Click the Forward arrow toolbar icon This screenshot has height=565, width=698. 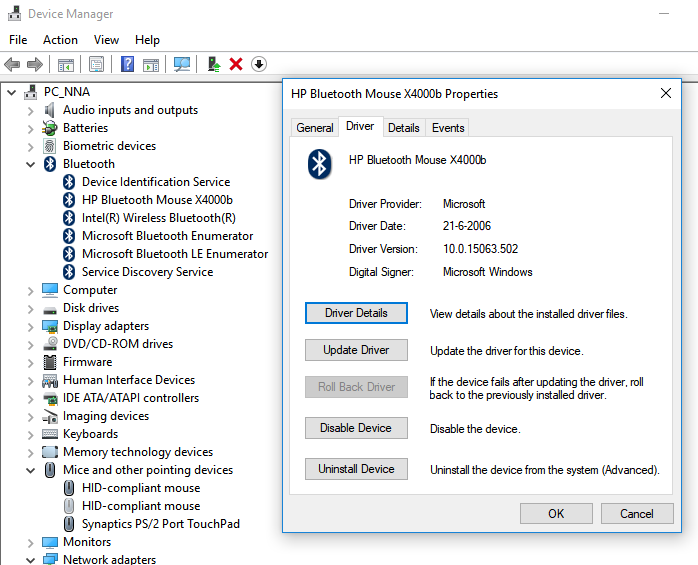(x=35, y=65)
